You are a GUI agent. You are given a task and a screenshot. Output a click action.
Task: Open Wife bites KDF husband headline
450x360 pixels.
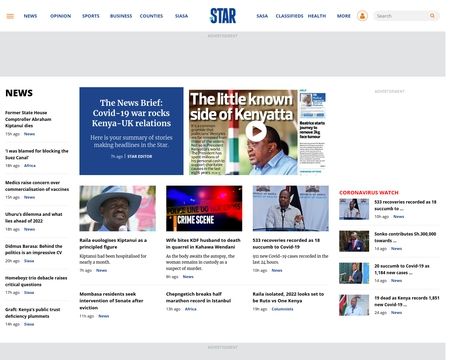coord(203,243)
